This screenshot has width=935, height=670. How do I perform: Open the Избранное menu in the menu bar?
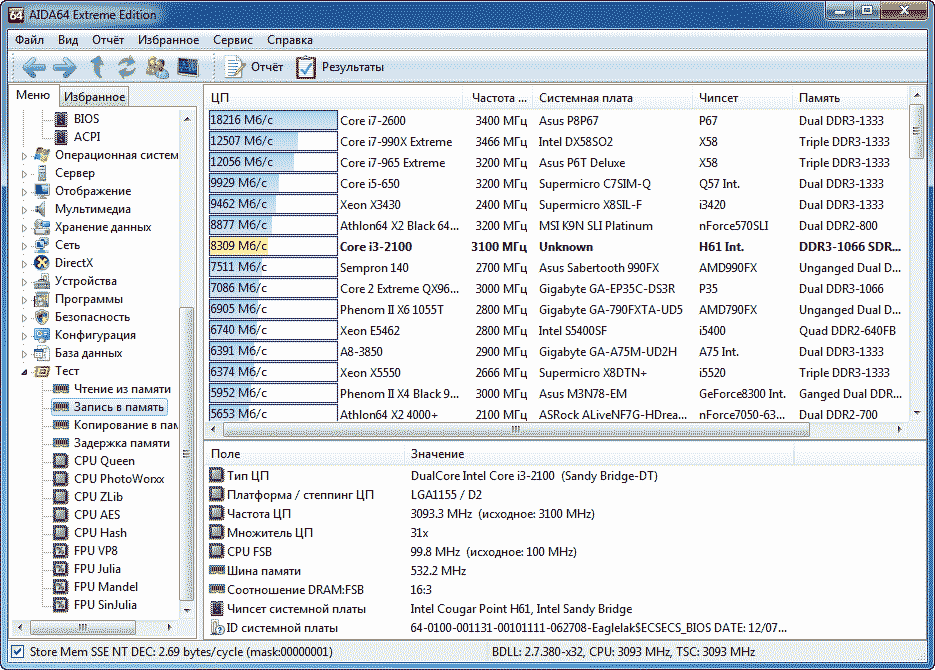pyautogui.click(x=169, y=40)
